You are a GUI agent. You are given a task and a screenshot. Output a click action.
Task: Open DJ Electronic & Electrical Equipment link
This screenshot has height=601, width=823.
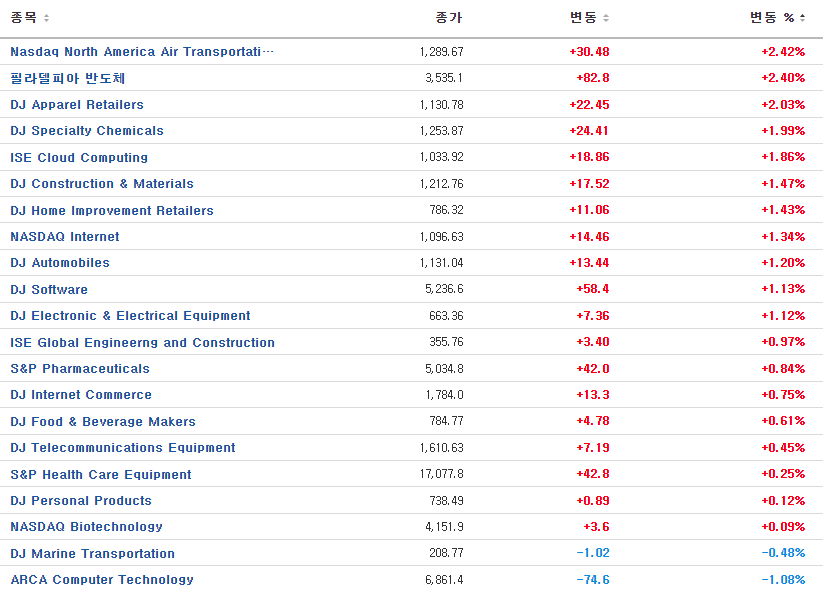(130, 316)
